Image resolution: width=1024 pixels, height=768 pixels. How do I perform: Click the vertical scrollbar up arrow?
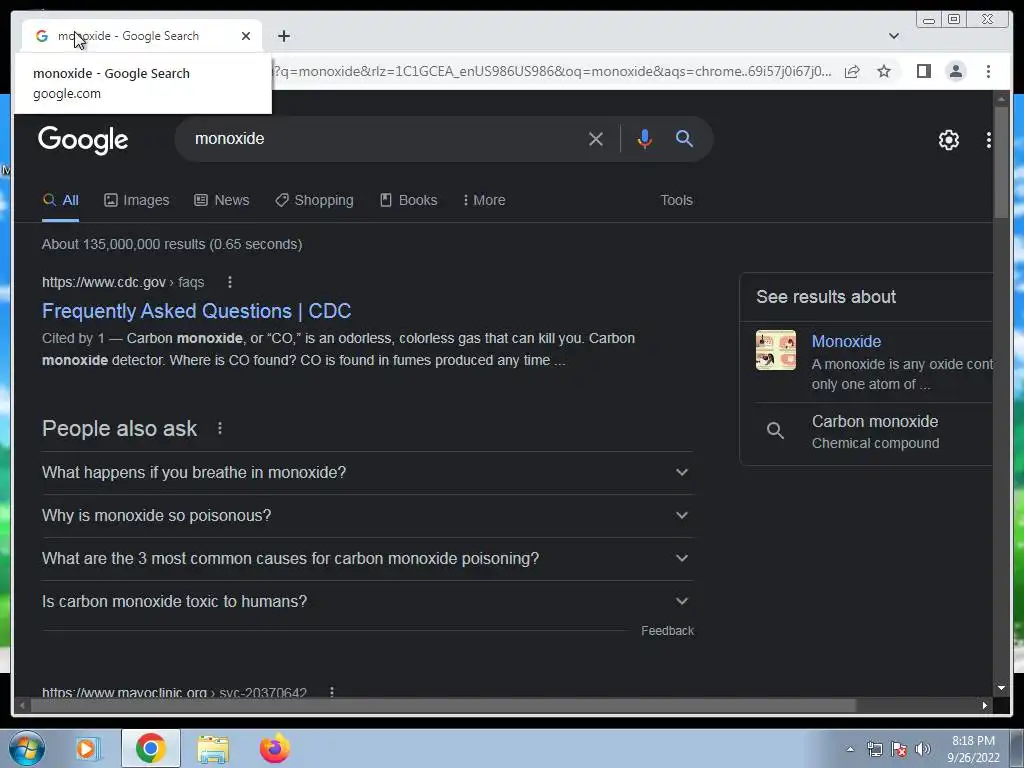pos(1001,99)
